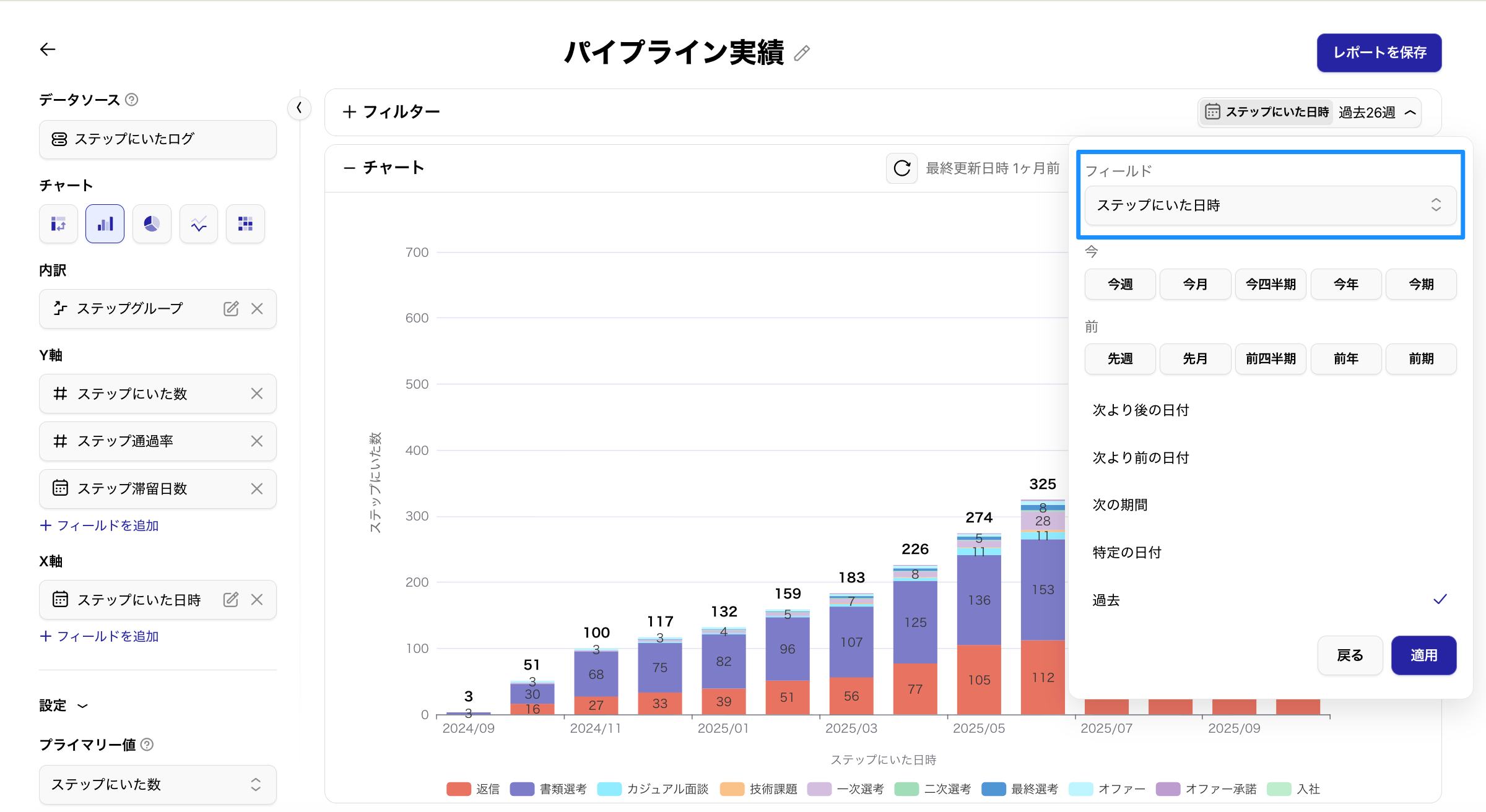
Task: Collapse the left sidebar panel
Action: 299,108
